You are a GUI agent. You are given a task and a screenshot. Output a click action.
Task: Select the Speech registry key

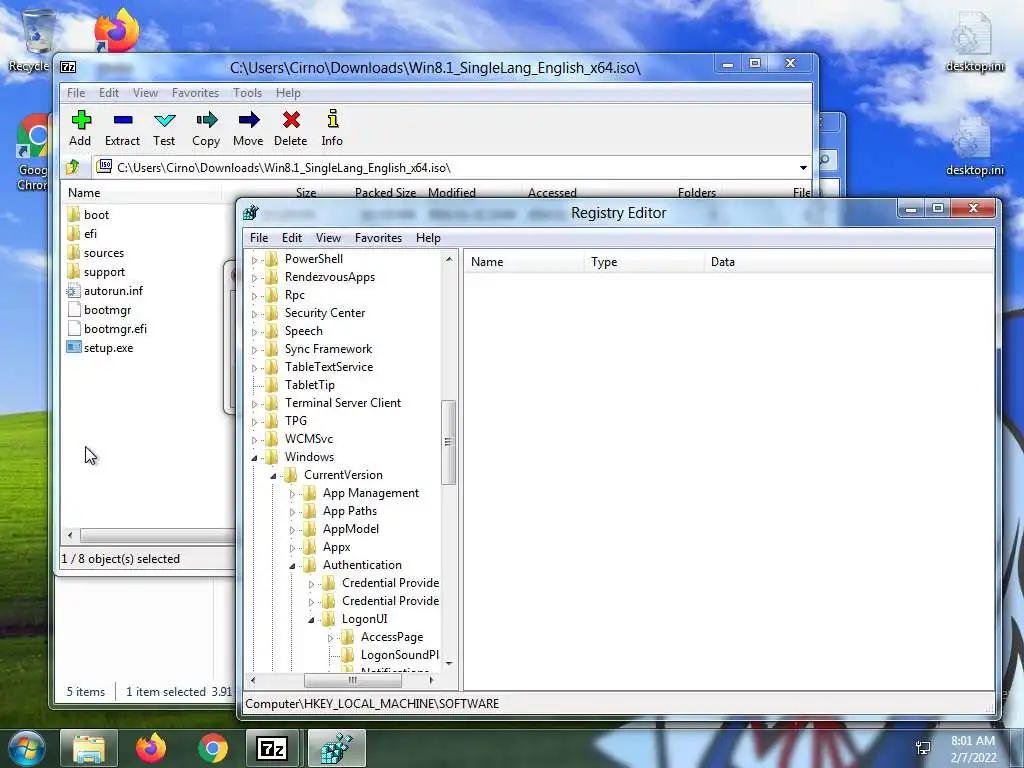[303, 331]
